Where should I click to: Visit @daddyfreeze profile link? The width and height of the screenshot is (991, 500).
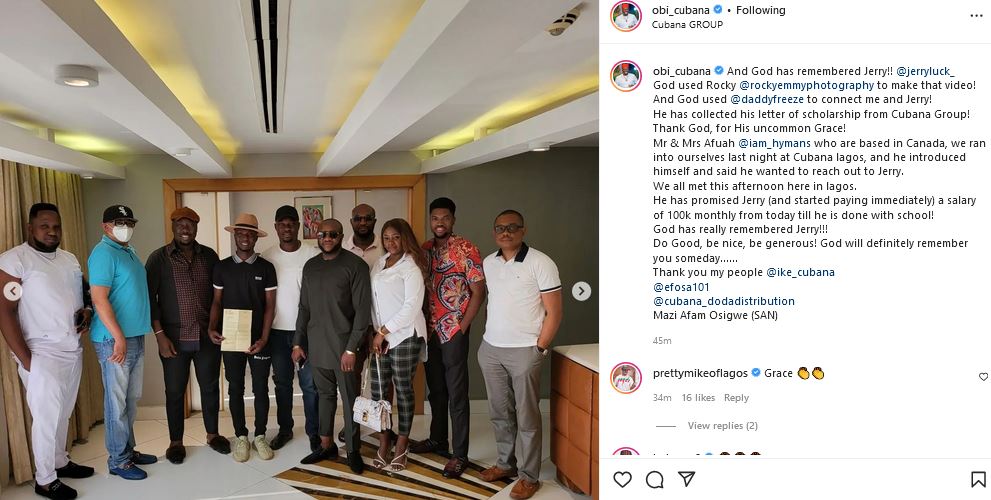[x=767, y=99]
